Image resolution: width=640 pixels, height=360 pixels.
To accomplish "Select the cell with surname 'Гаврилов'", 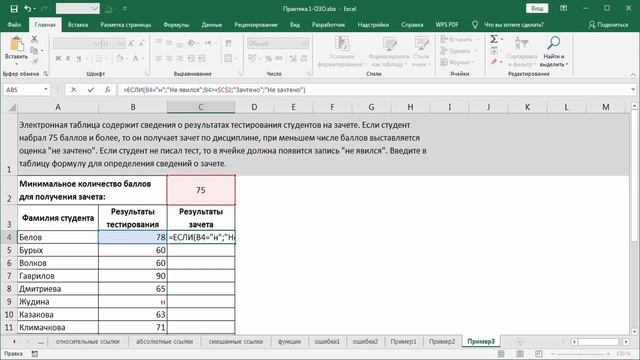I will [x=58, y=276].
